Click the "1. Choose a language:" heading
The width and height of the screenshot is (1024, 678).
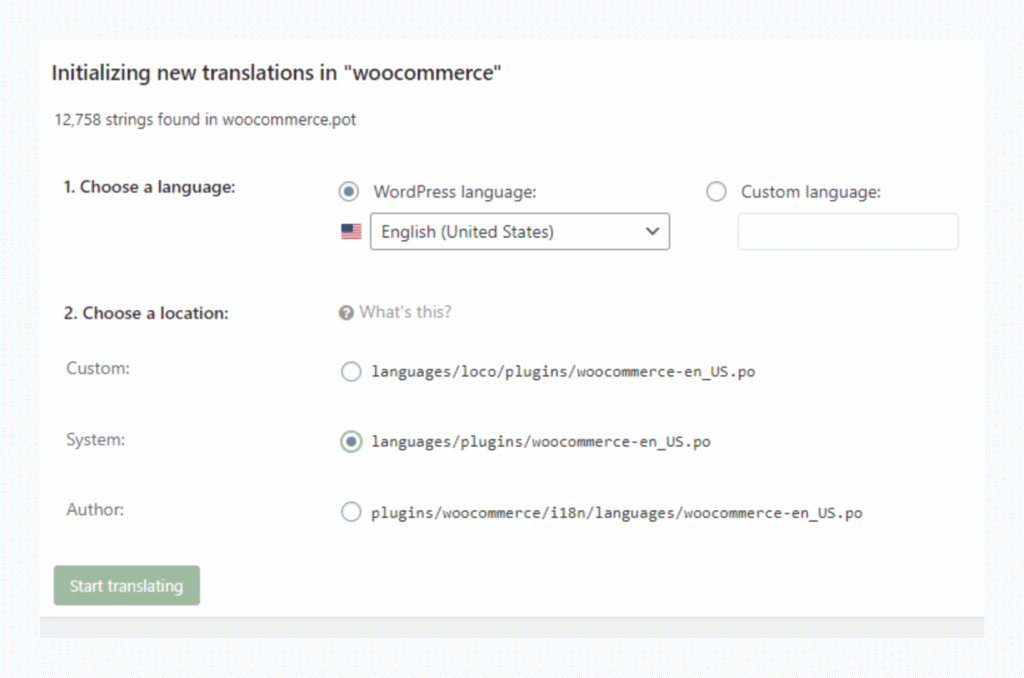coord(150,187)
